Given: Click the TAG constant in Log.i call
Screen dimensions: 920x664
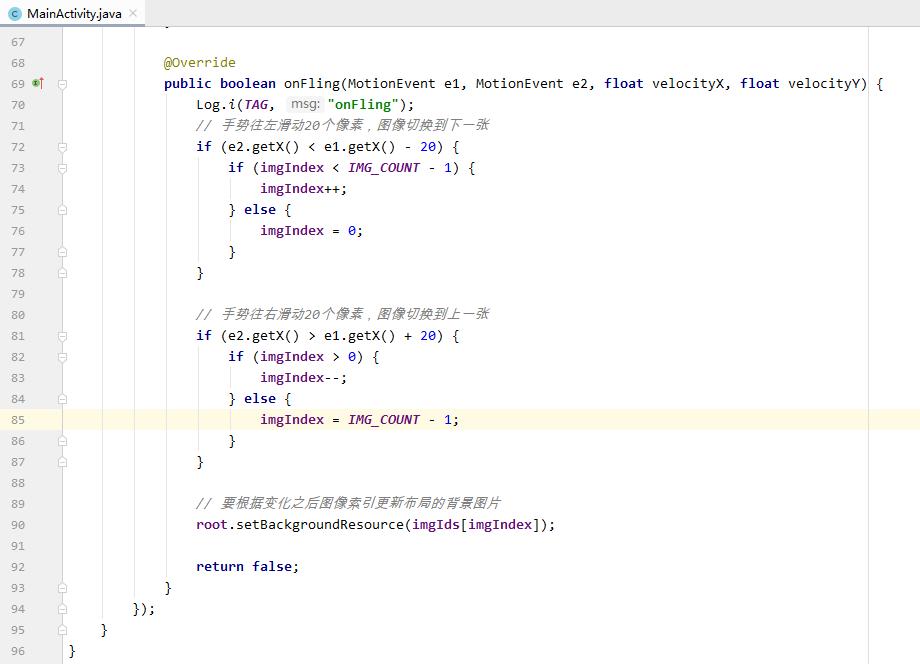Looking at the screenshot, I should pos(256,104).
